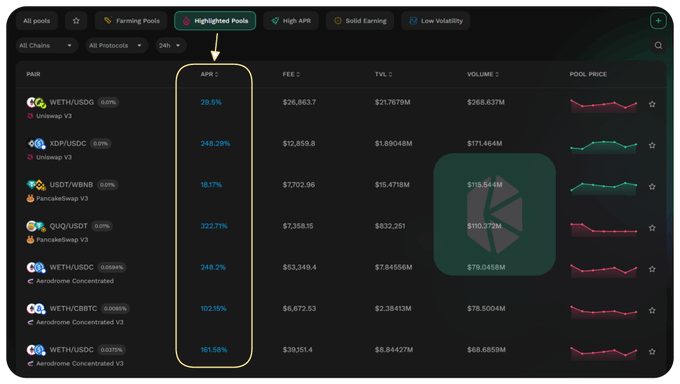Click PancakeSwap icon under QUQ/USDT
The height and width of the screenshot is (384, 680).
coord(30,240)
